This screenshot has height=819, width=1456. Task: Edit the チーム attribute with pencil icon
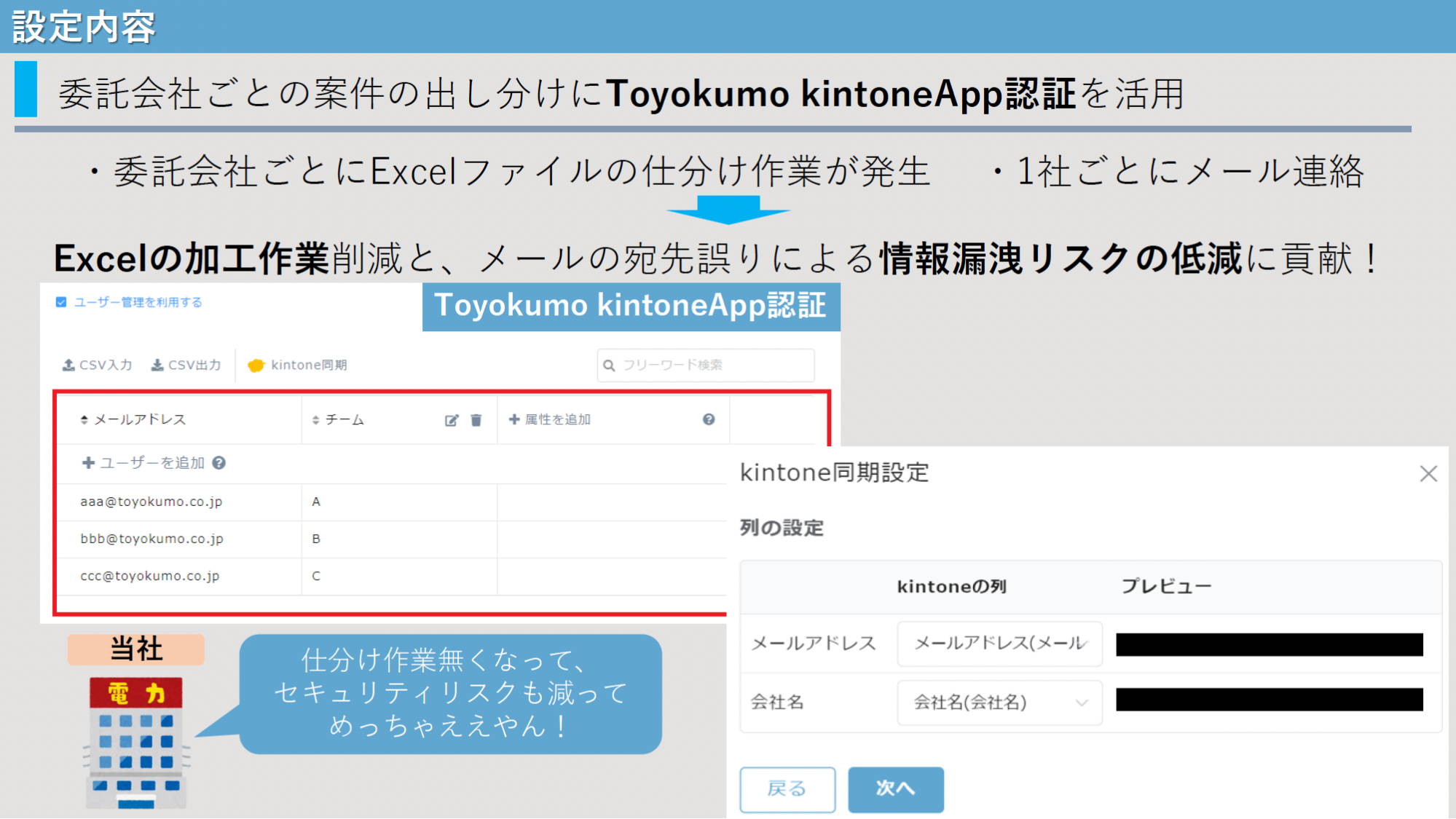(452, 420)
